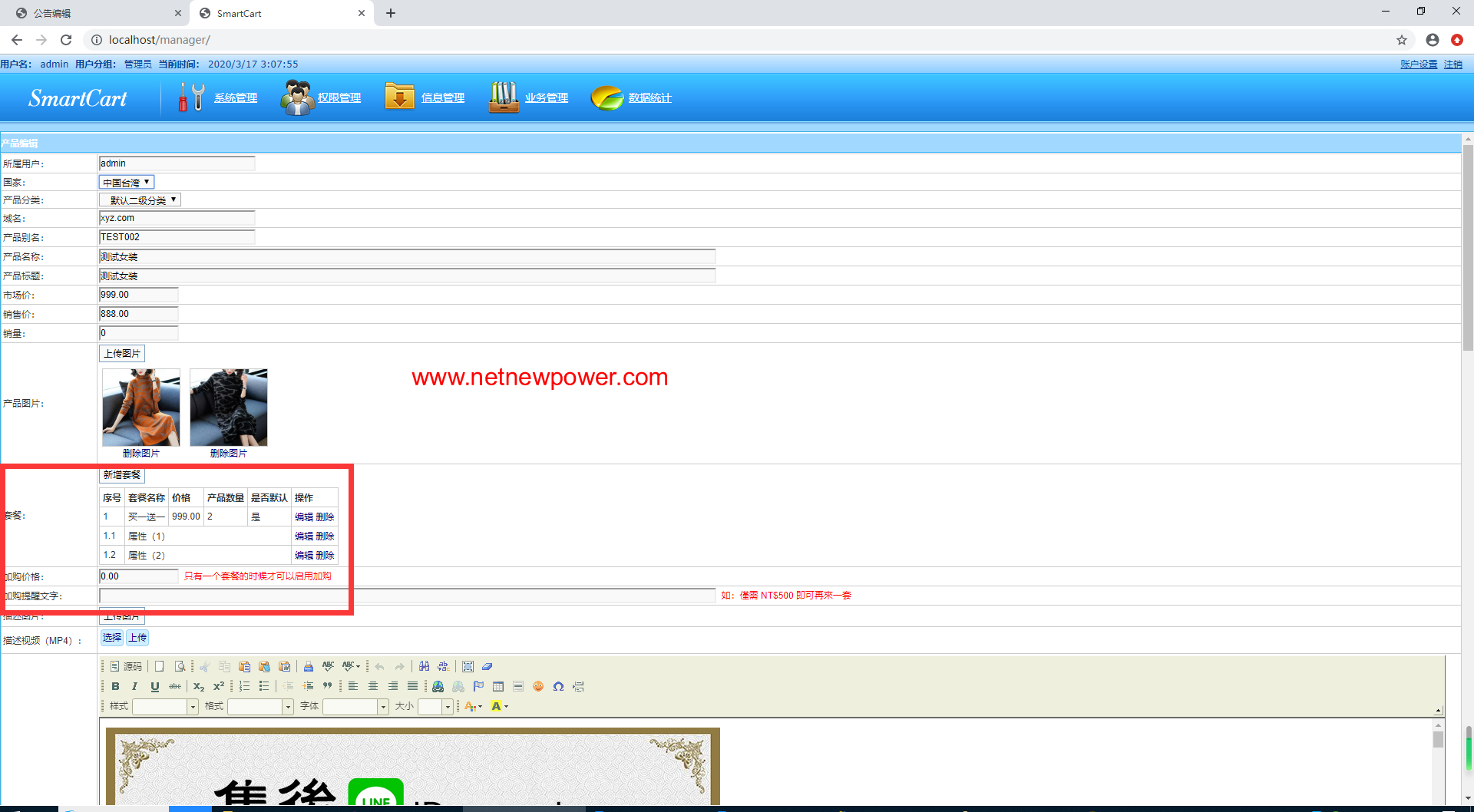
Task: Click the print icon in the editor
Action: click(x=308, y=667)
